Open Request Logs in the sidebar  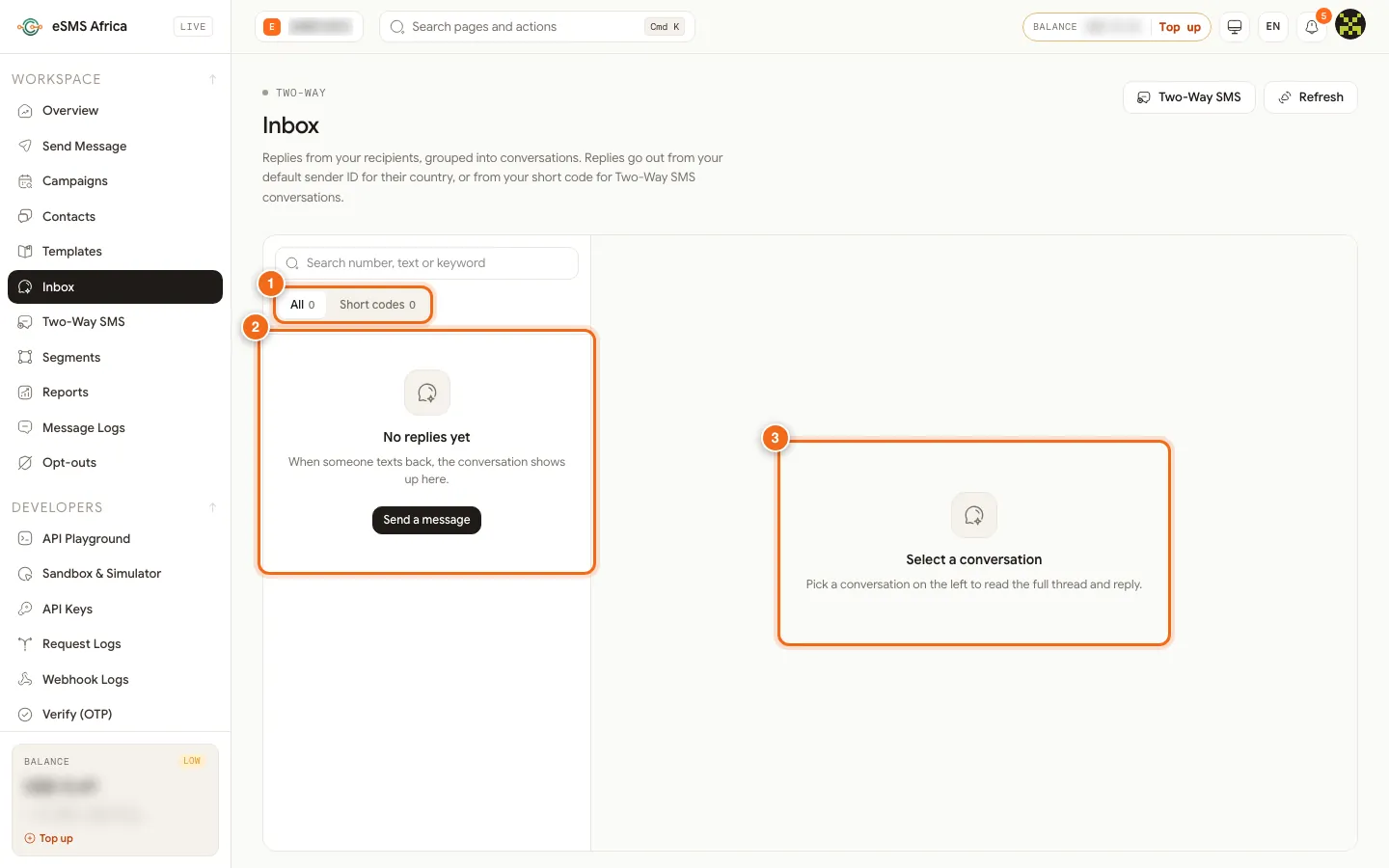(115, 644)
